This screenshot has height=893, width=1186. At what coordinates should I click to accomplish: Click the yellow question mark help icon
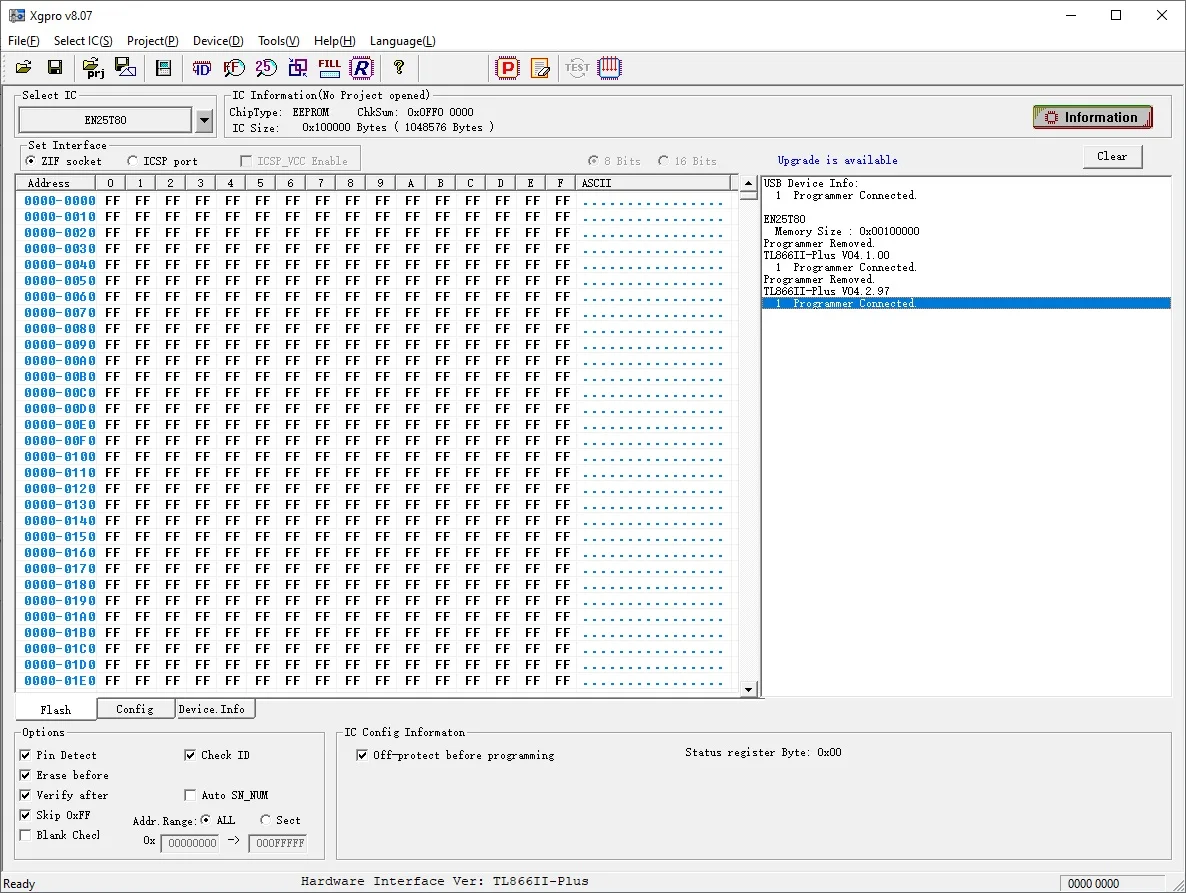pos(399,68)
